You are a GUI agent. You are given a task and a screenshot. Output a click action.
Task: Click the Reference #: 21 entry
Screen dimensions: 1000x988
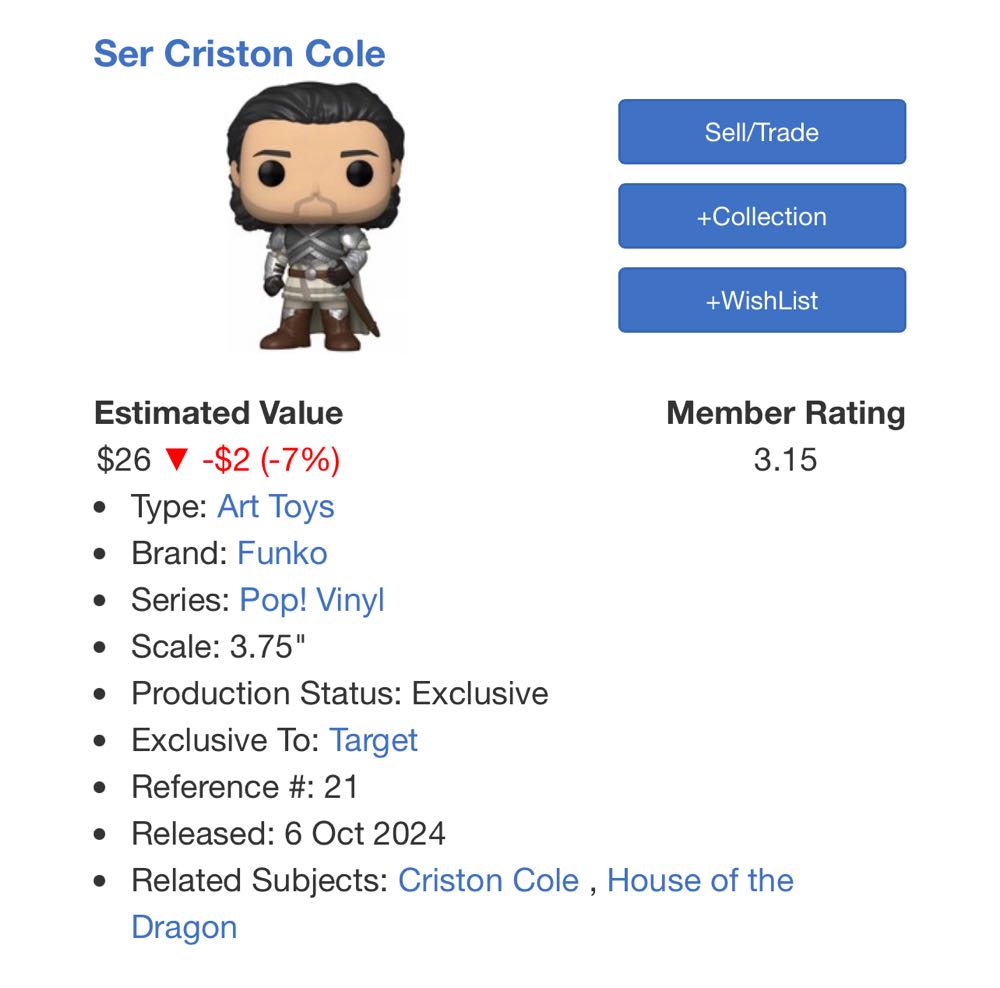pyautogui.click(x=245, y=787)
